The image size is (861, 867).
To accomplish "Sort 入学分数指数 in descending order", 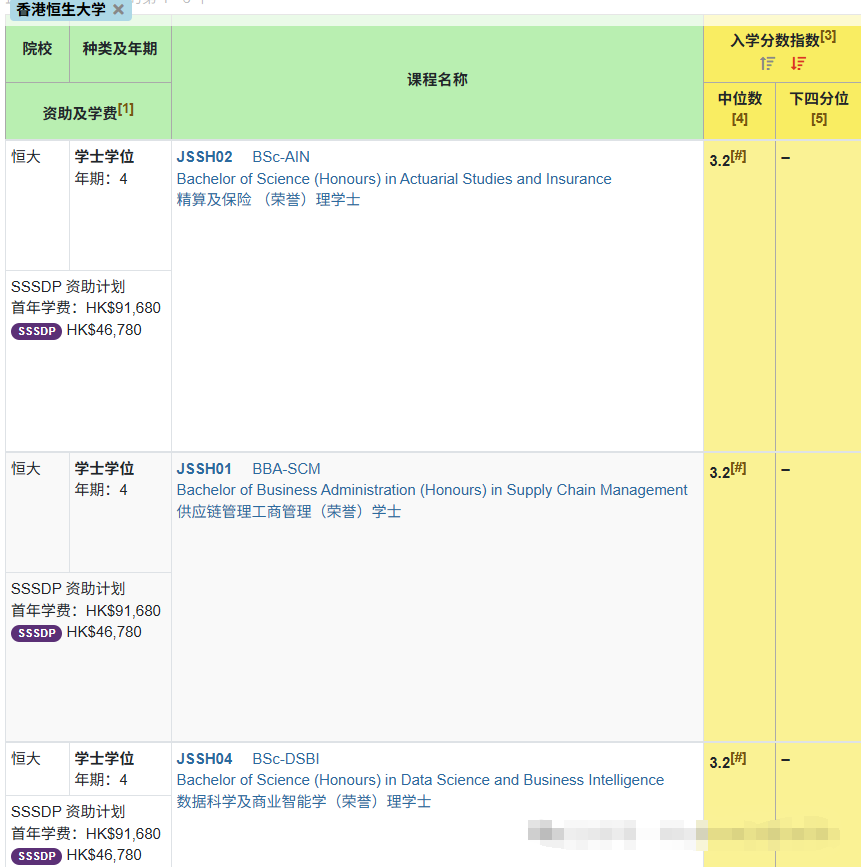I will coord(798,64).
